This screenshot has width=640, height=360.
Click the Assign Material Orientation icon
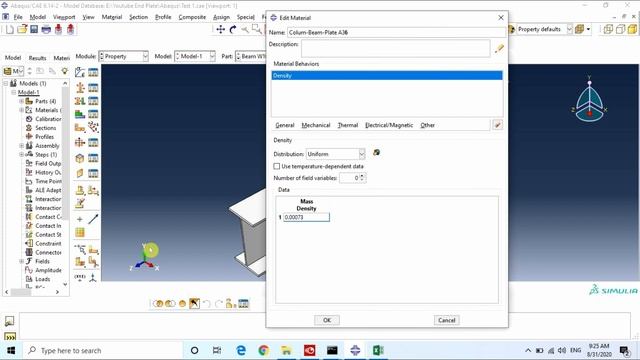click(x=80, y=128)
